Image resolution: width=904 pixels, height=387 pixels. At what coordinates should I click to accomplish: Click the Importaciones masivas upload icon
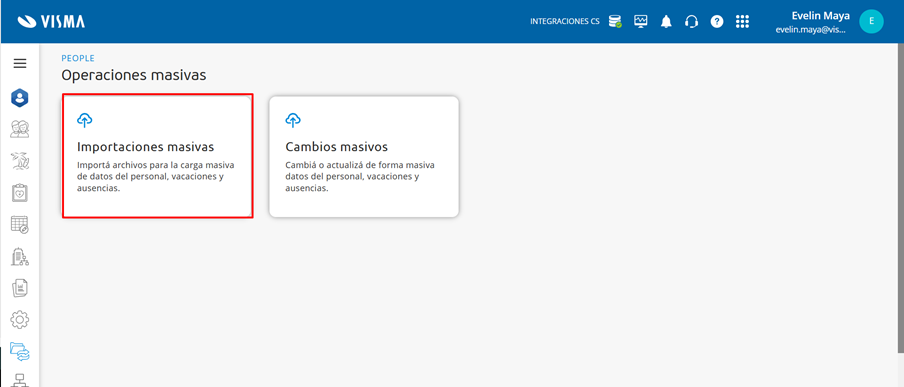[x=85, y=120]
